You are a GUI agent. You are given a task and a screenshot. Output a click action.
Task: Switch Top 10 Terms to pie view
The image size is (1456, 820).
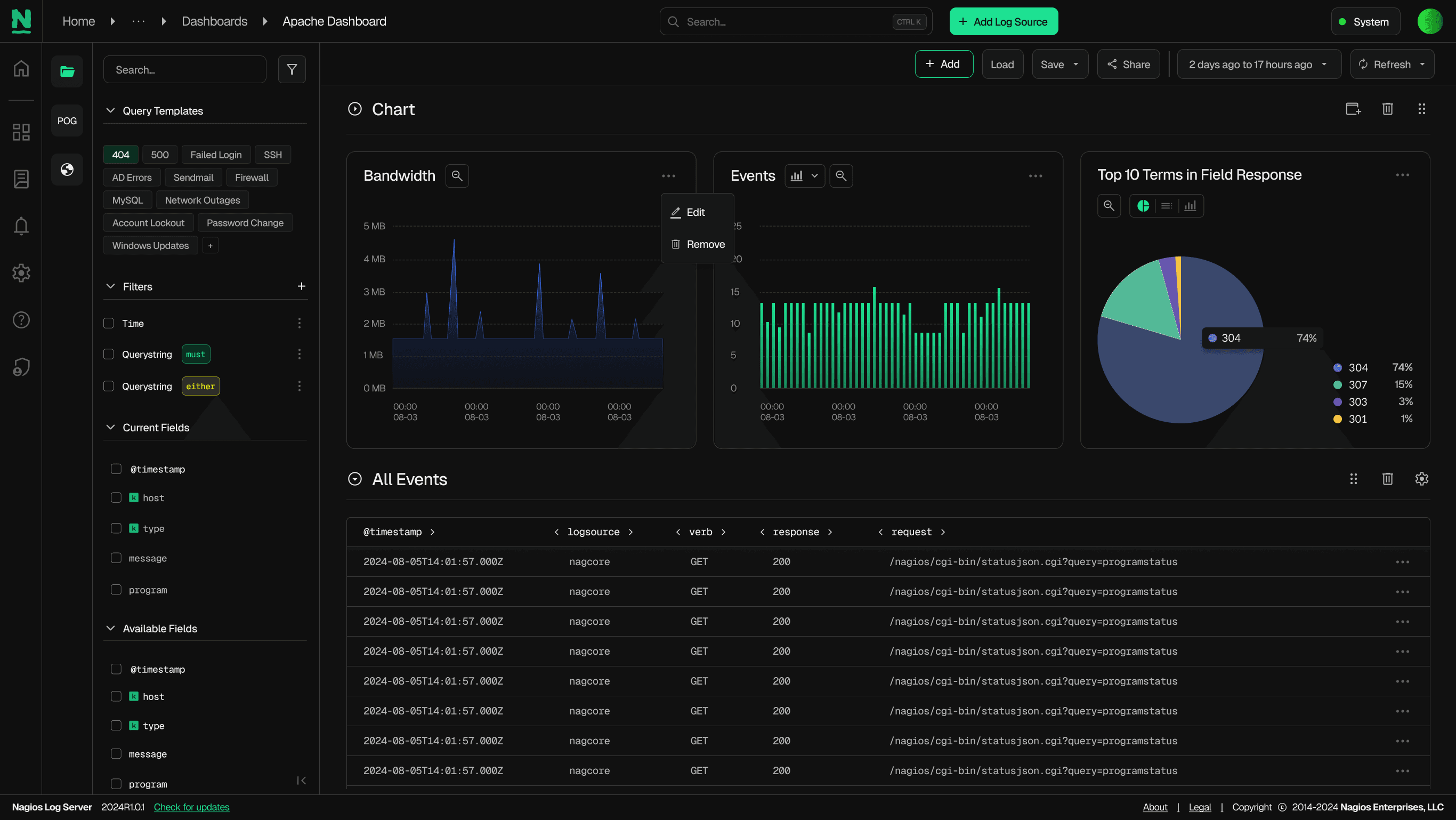[1143, 206]
